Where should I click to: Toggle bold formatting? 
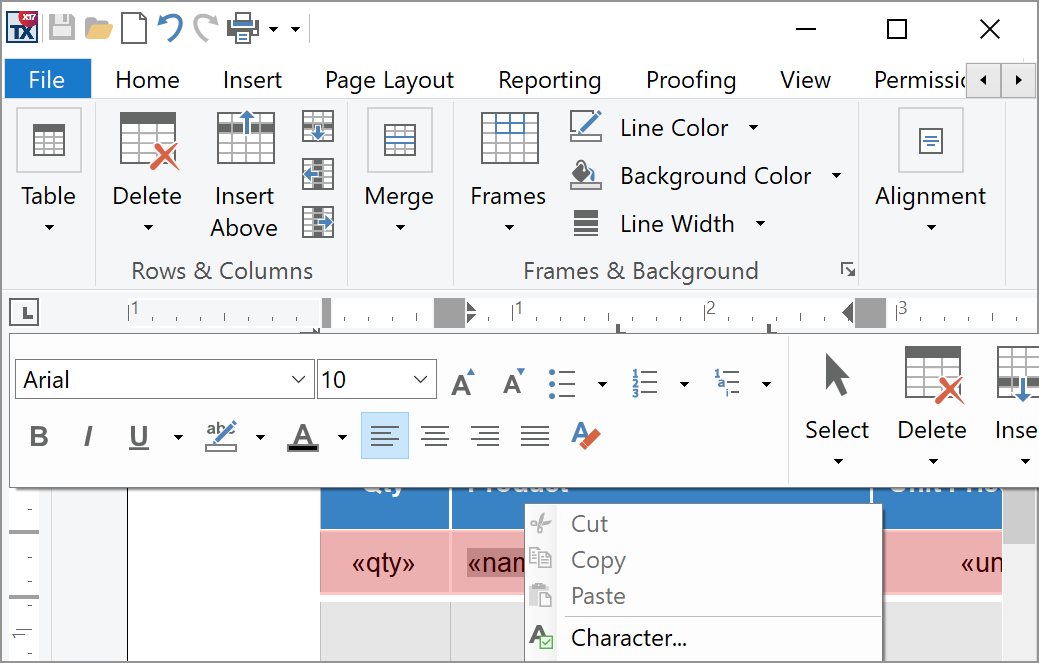tap(39, 436)
